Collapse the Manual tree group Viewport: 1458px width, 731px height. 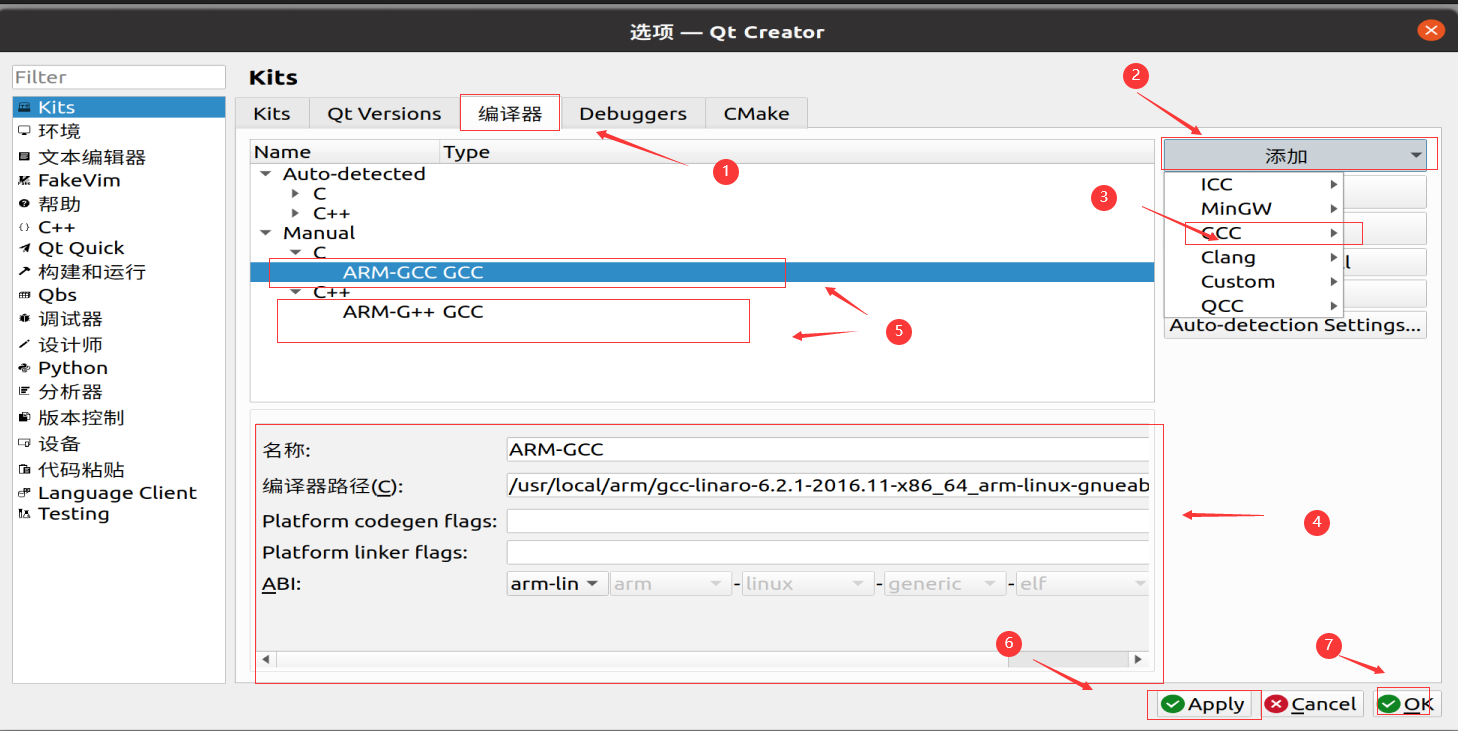[265, 233]
